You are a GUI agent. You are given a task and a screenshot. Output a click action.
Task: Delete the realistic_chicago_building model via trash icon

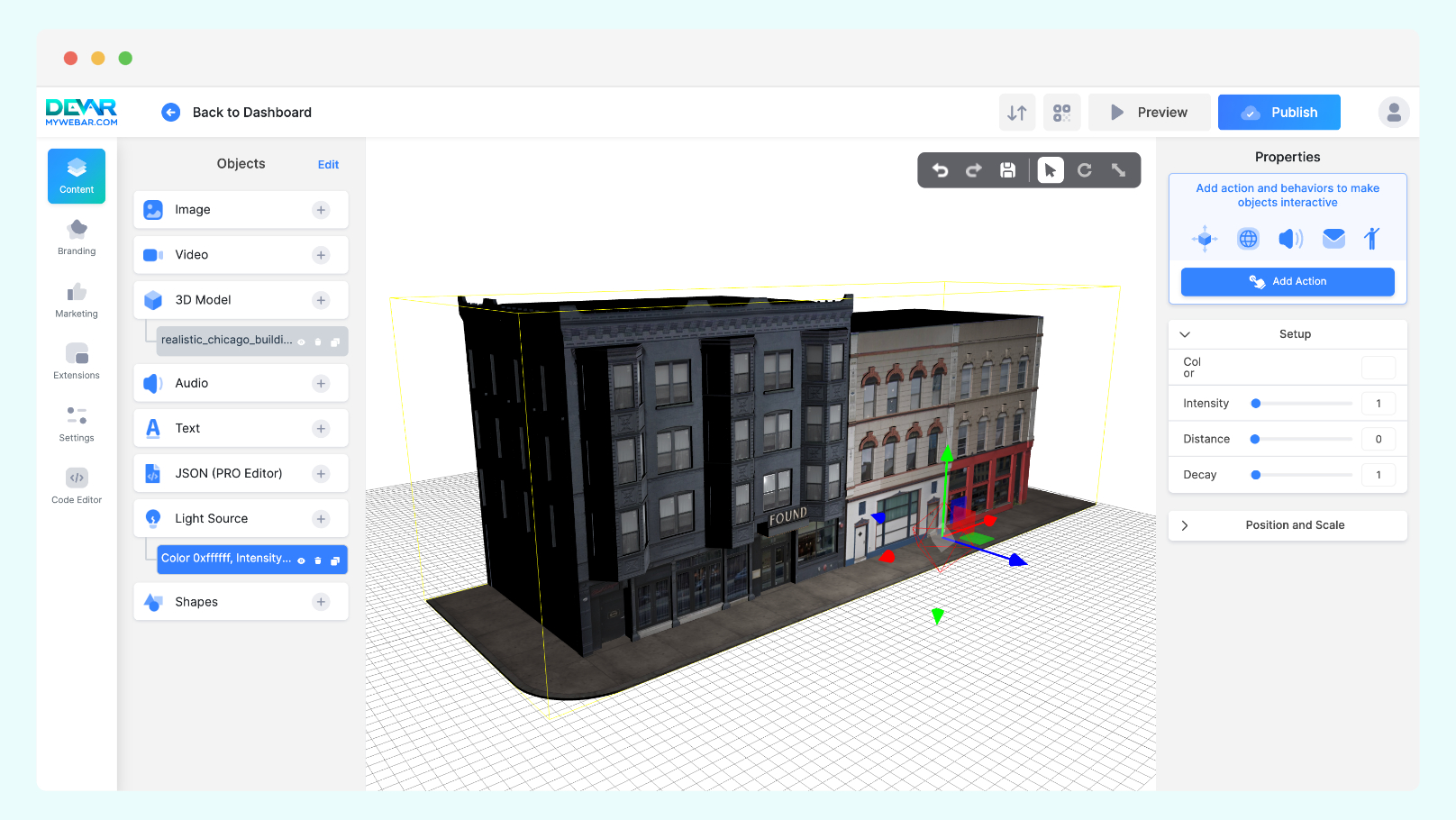tap(318, 342)
